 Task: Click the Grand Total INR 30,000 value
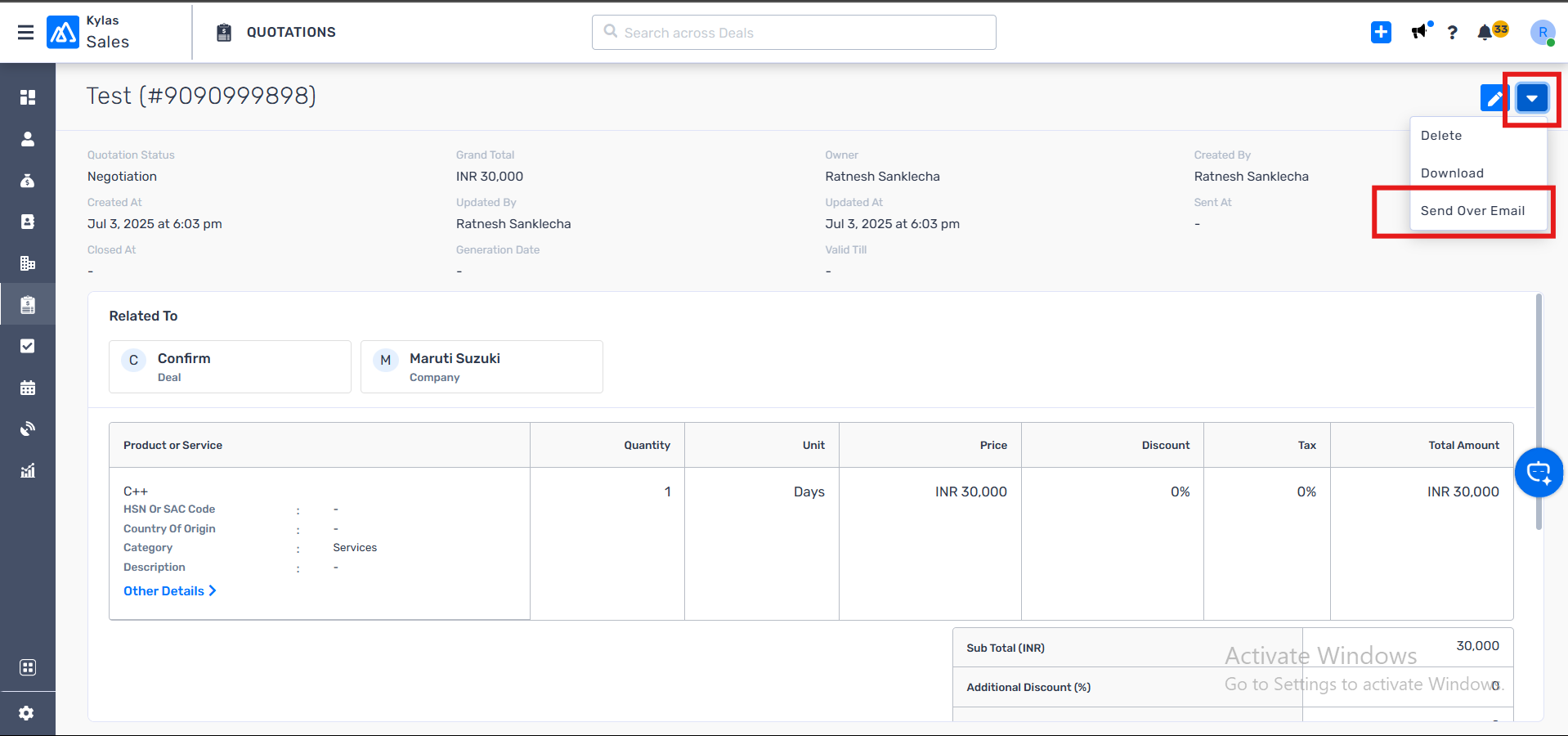(x=490, y=177)
